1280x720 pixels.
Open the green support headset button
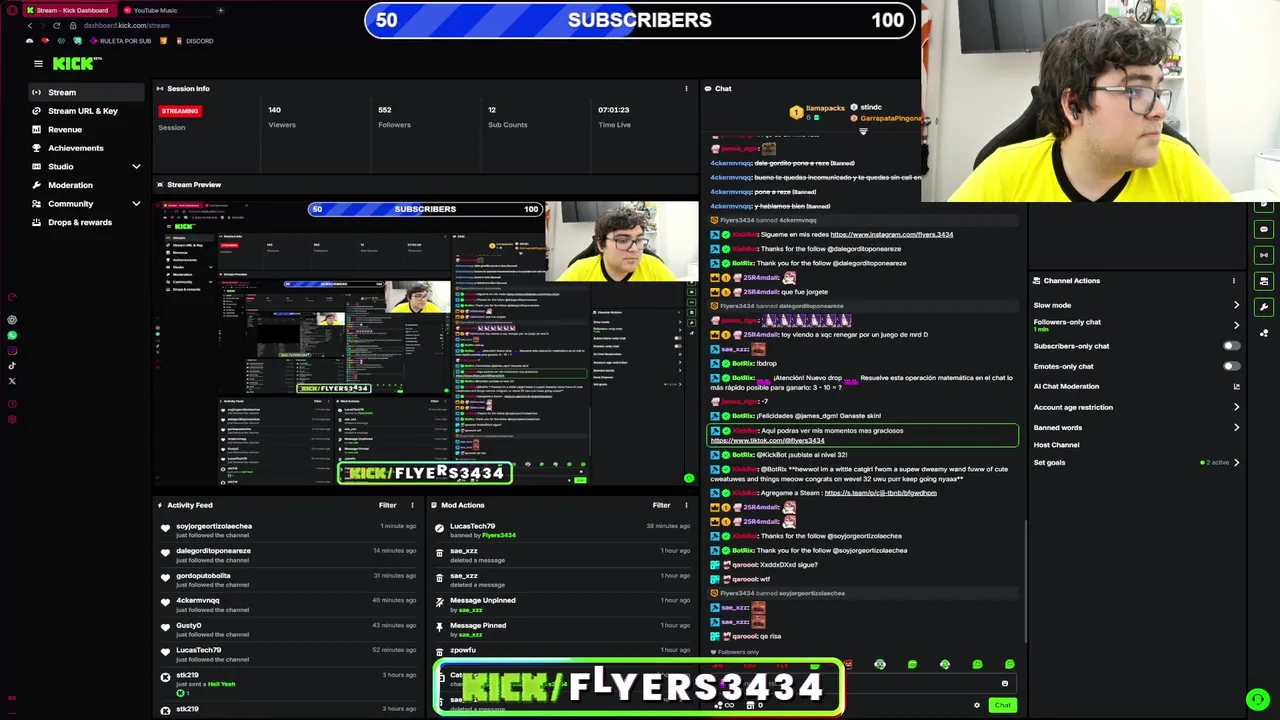(1257, 699)
